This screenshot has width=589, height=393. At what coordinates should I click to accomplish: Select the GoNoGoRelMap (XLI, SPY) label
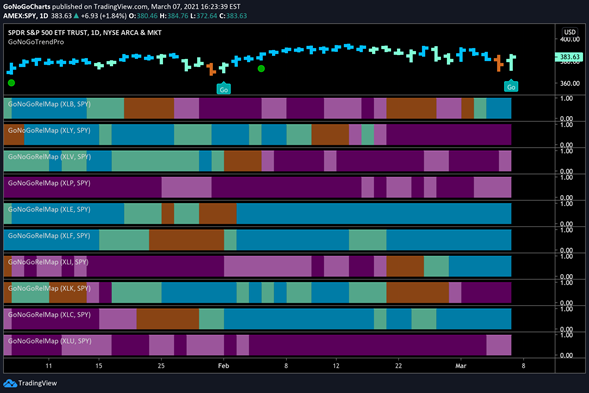coord(48,262)
